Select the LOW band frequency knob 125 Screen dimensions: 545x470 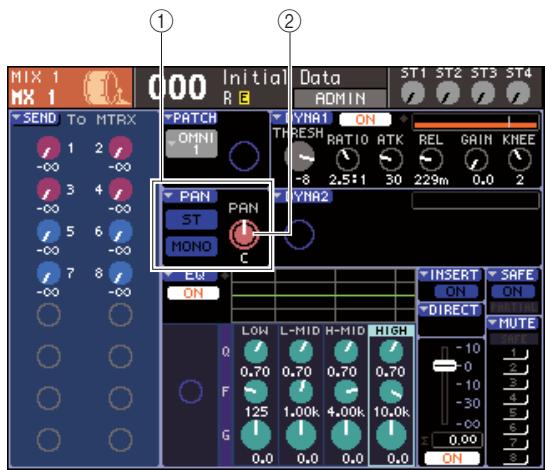[x=255, y=392]
